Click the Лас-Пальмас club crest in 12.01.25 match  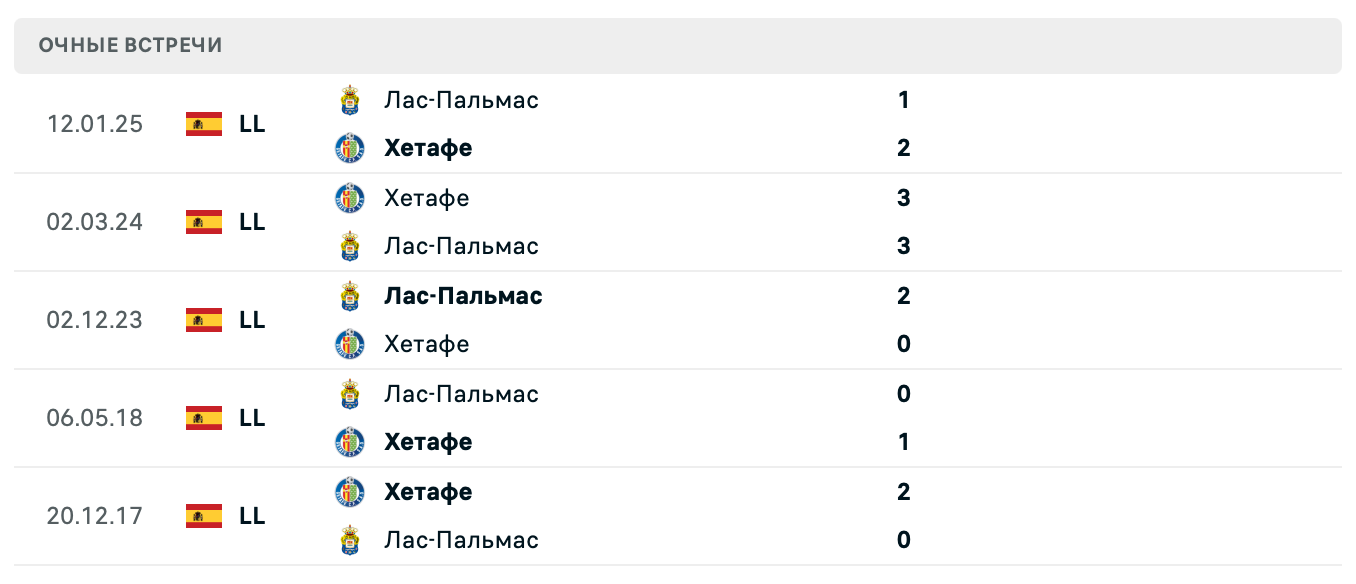click(x=349, y=100)
